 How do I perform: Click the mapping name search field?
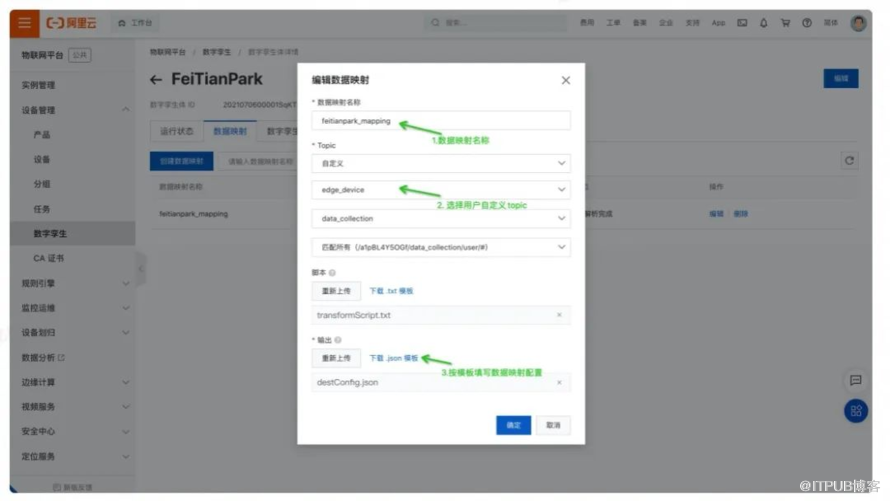(259, 161)
